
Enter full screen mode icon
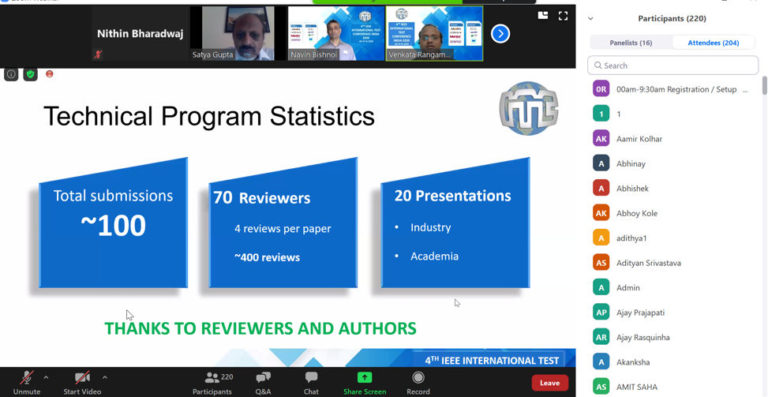(563, 16)
